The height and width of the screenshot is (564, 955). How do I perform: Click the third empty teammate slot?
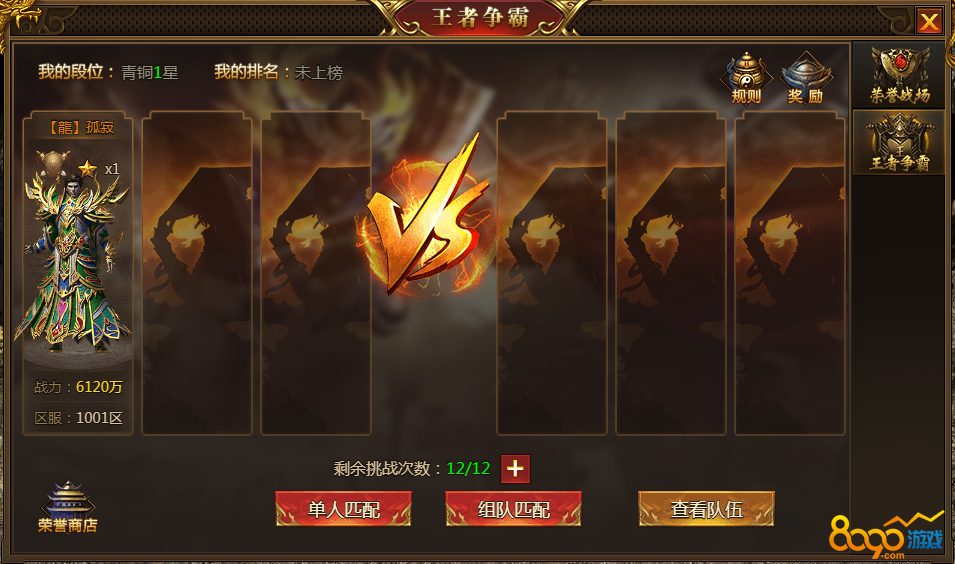pos(316,273)
